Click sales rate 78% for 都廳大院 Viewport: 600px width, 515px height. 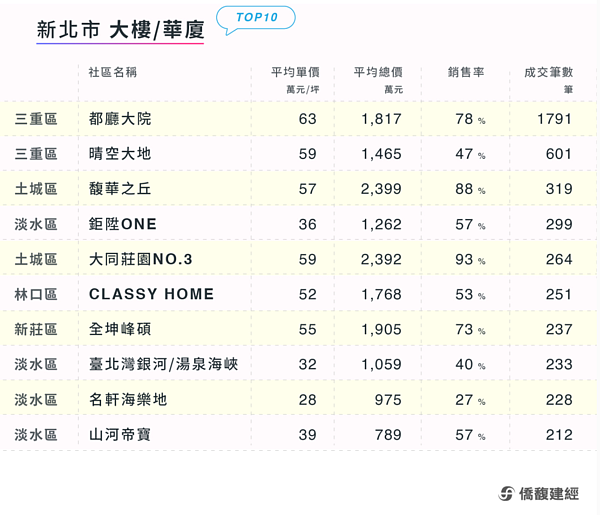pyautogui.click(x=470, y=119)
